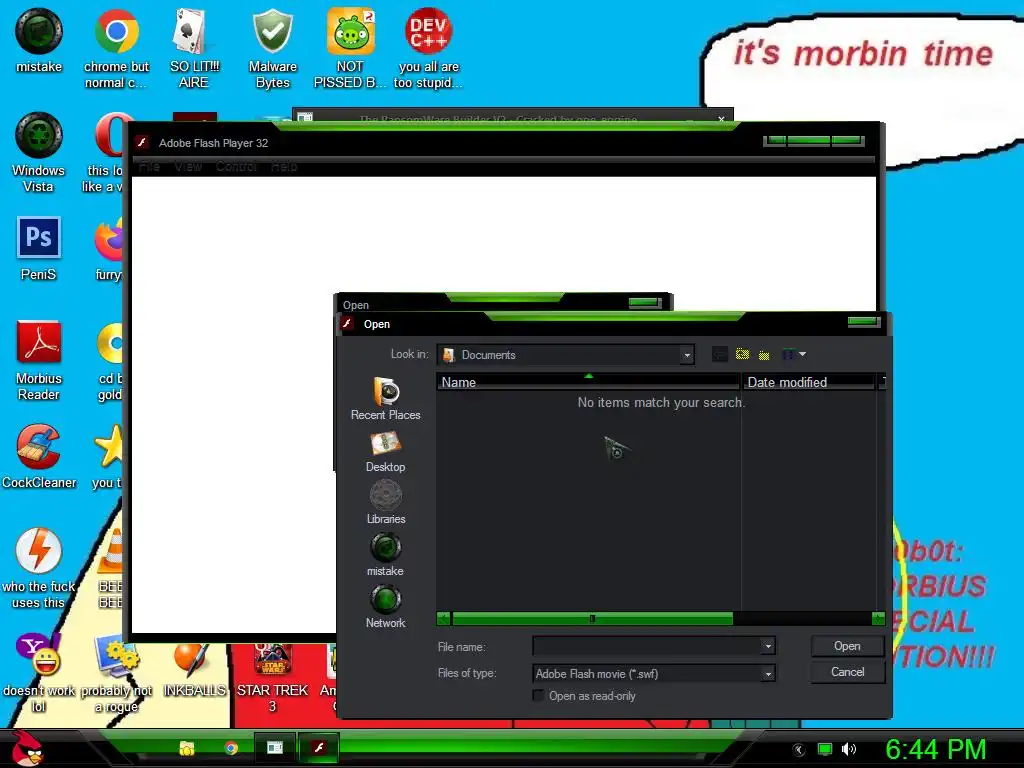Sort by the Name column header
Viewport: 1024px width, 768px height.
[588, 382]
